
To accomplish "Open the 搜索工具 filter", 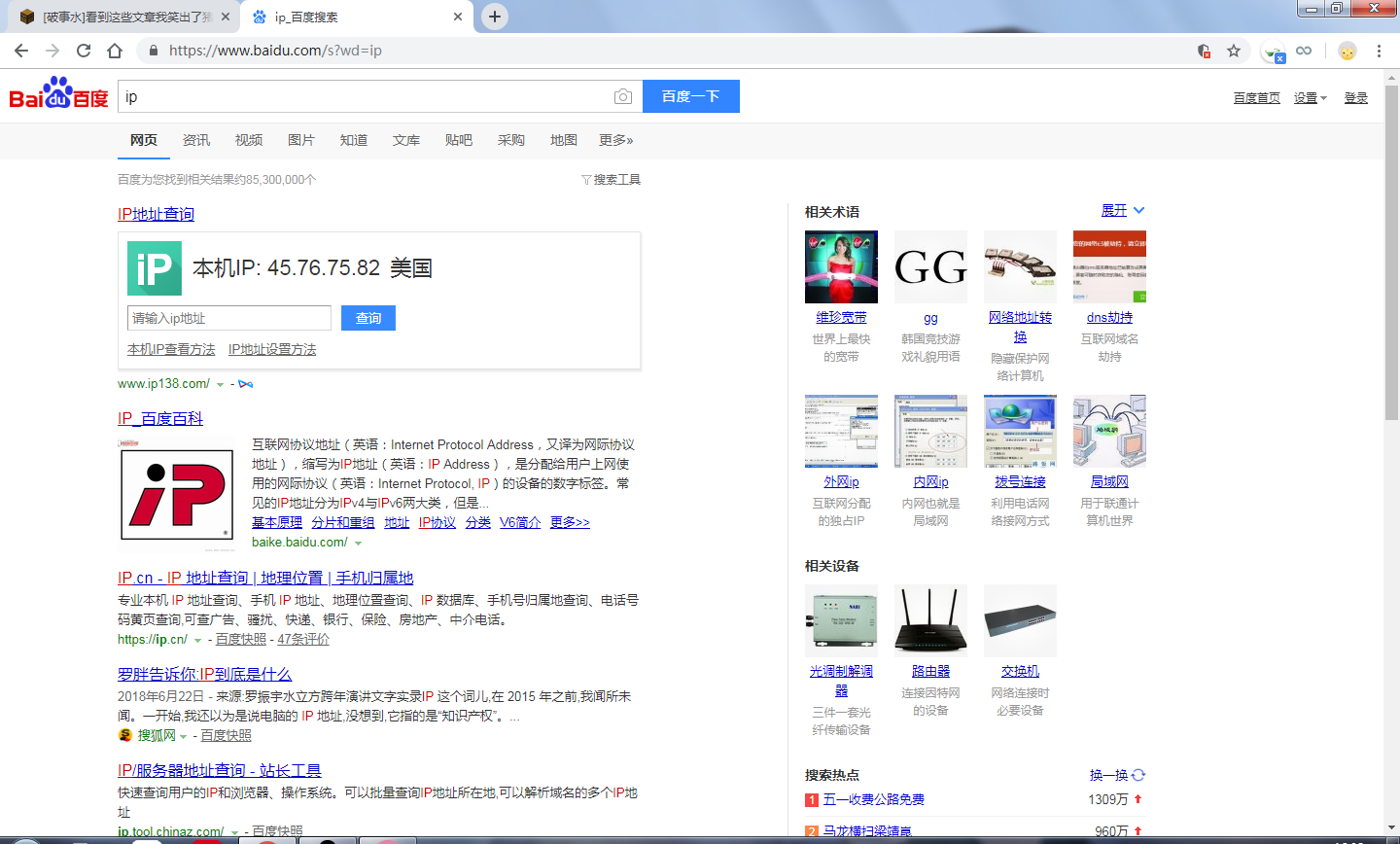I will (x=611, y=180).
